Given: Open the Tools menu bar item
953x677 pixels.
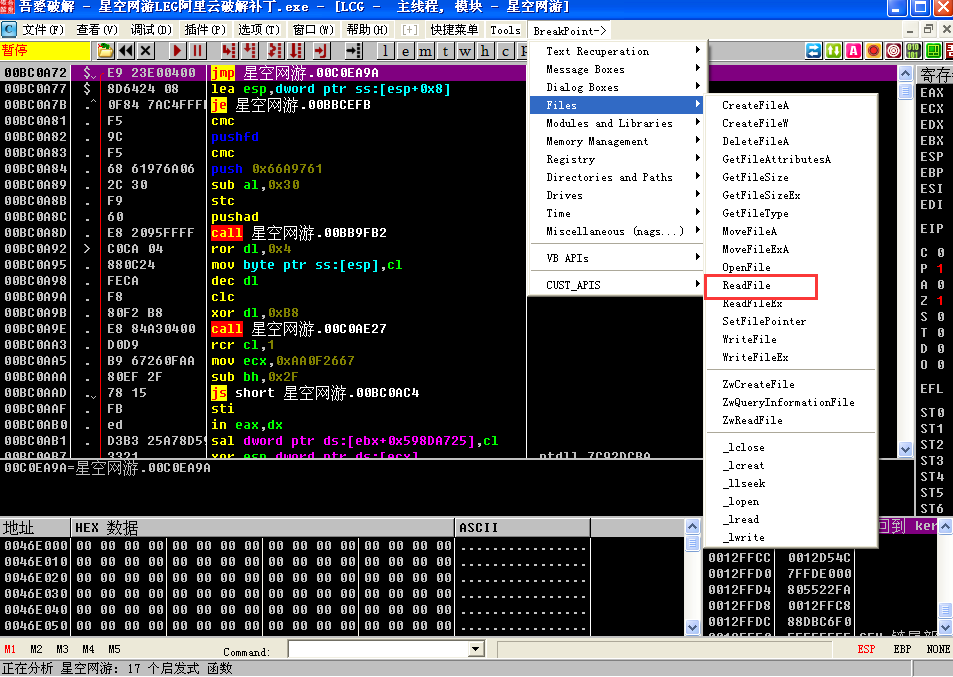Looking at the screenshot, I should pyautogui.click(x=505, y=30).
